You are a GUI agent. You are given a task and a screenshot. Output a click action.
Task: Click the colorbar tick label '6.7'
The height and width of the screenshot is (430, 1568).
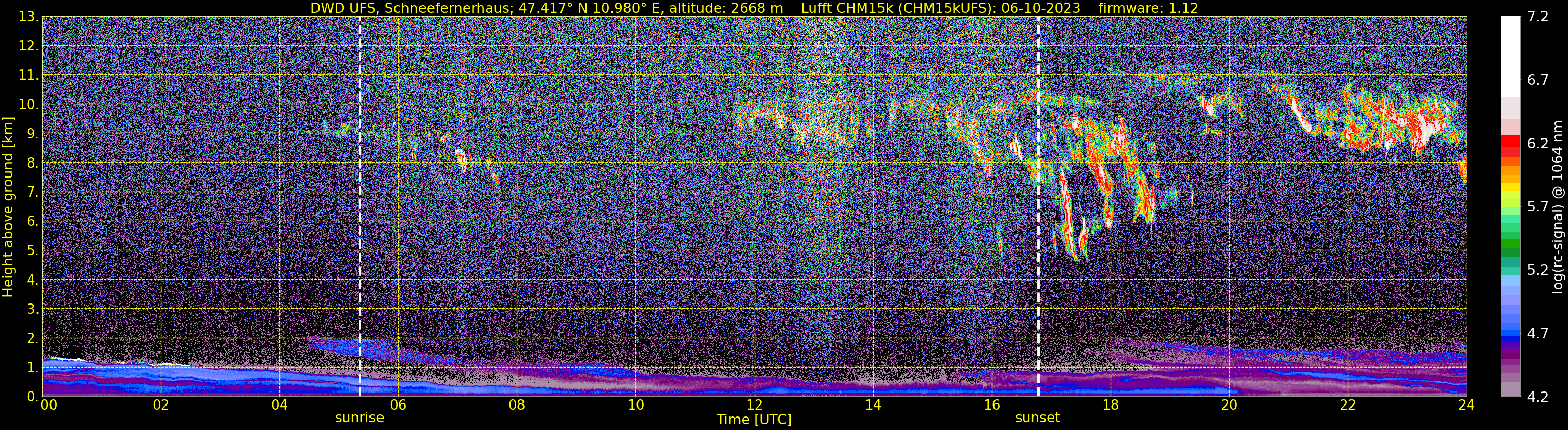(1538, 80)
